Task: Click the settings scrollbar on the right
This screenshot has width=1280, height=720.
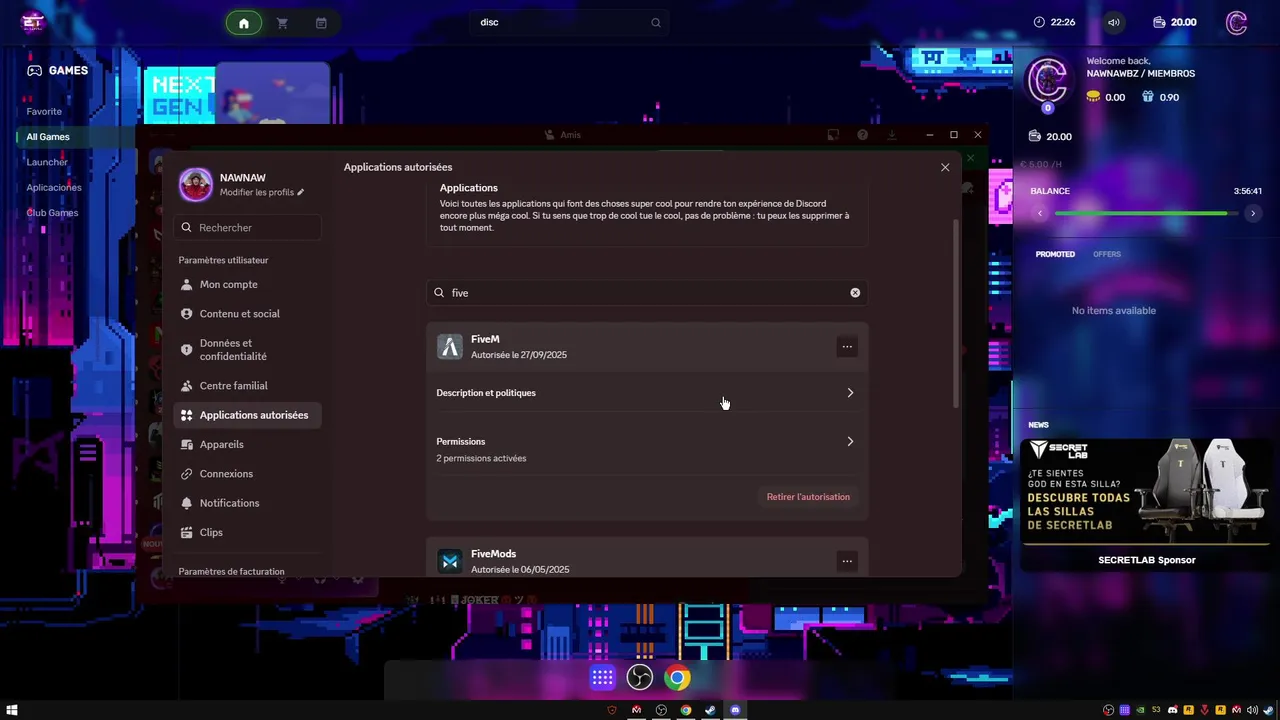Action: (x=956, y=313)
